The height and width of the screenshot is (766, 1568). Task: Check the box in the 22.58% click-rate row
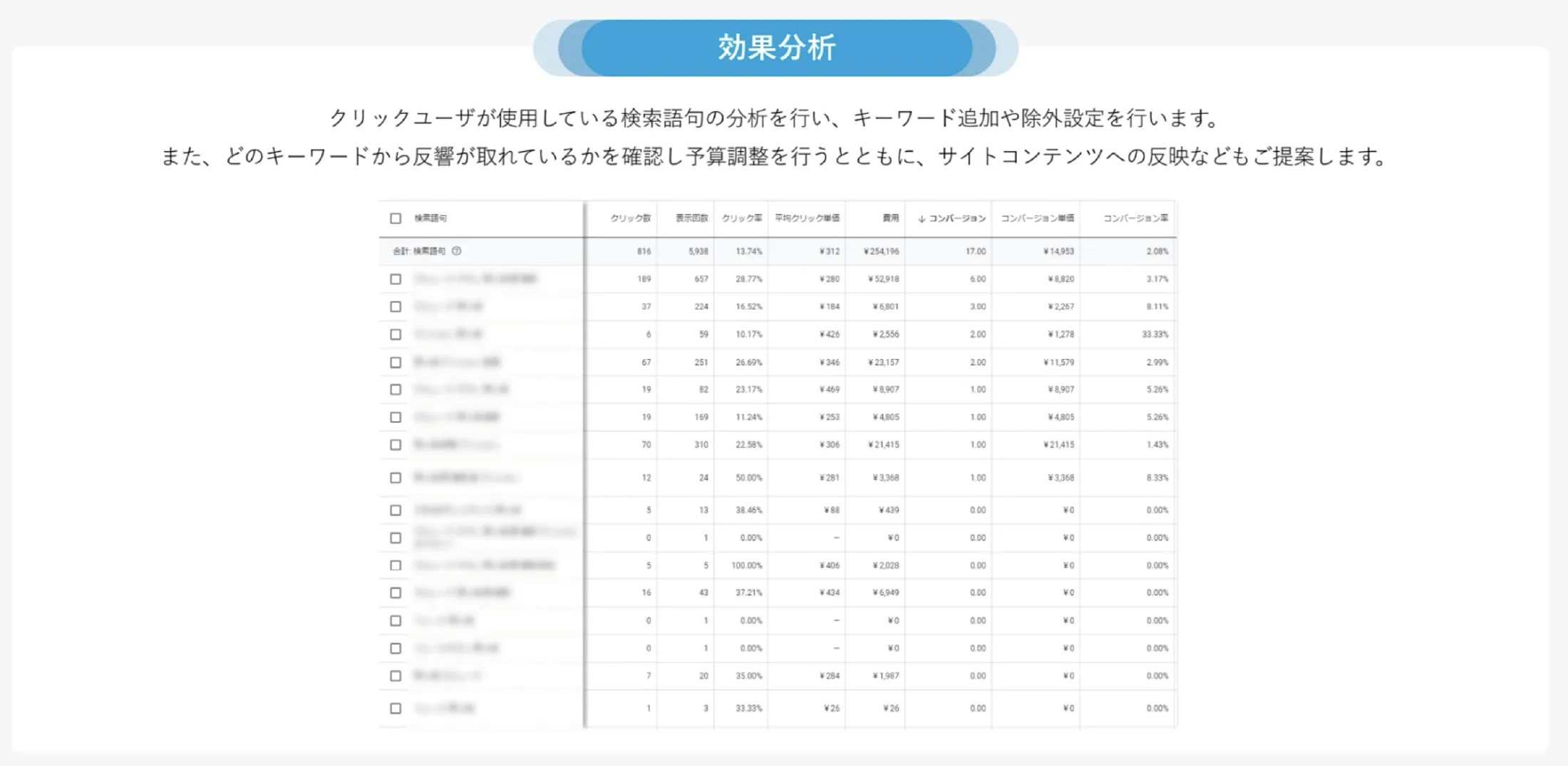(396, 445)
